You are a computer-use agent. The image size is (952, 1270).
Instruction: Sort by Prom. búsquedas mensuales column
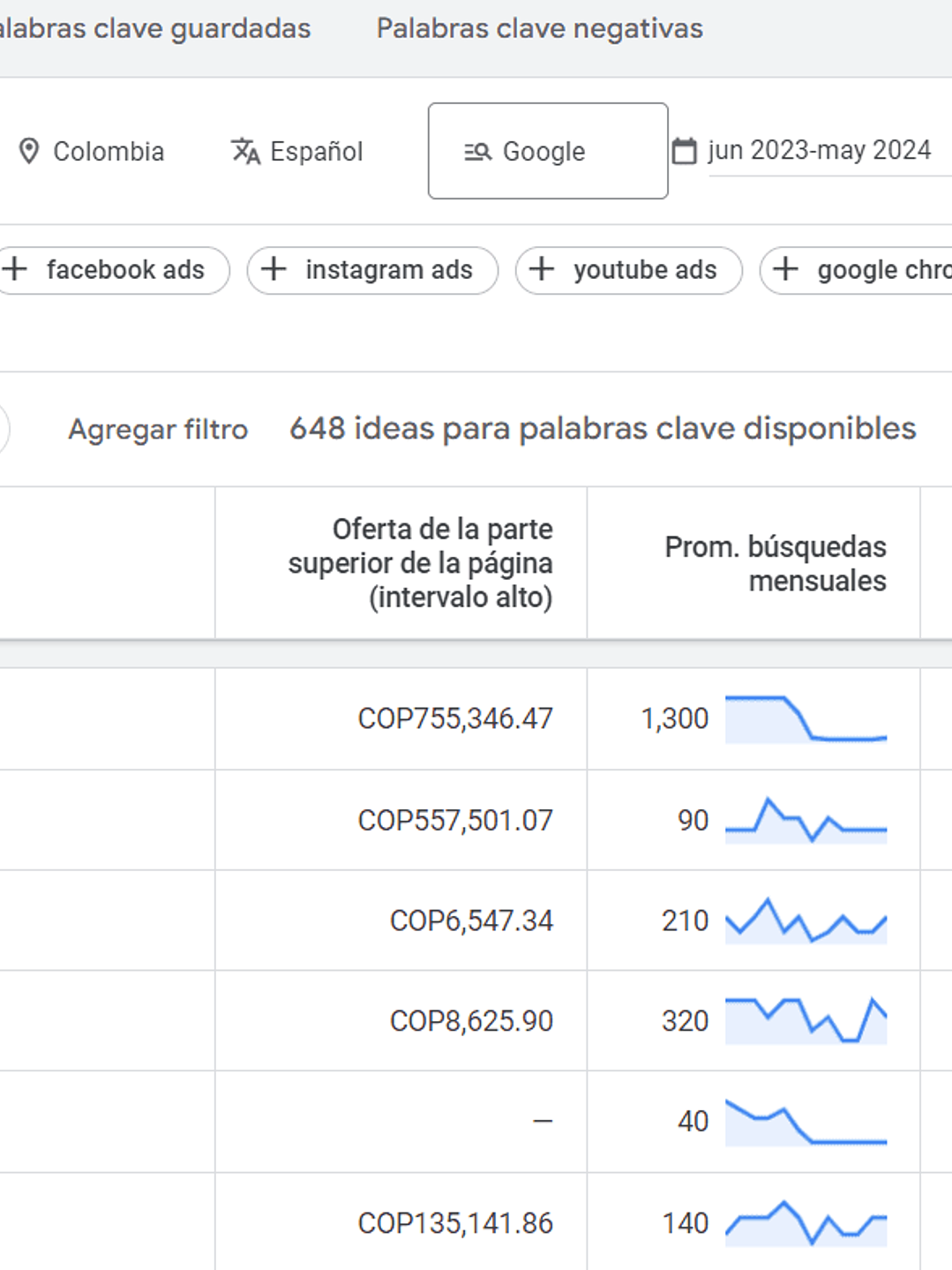tap(775, 564)
